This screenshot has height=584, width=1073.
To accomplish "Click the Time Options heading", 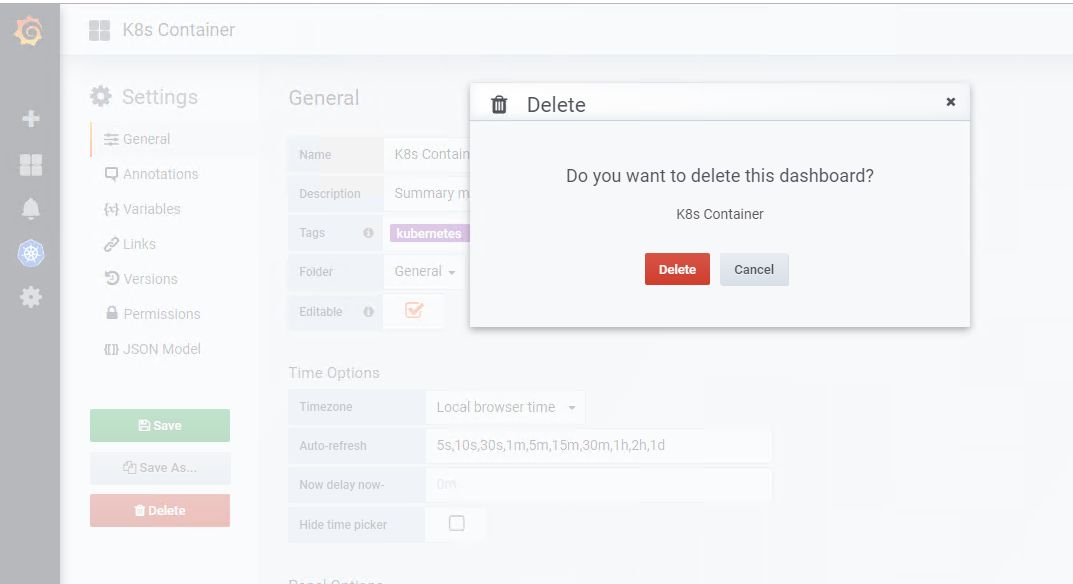I will (334, 373).
